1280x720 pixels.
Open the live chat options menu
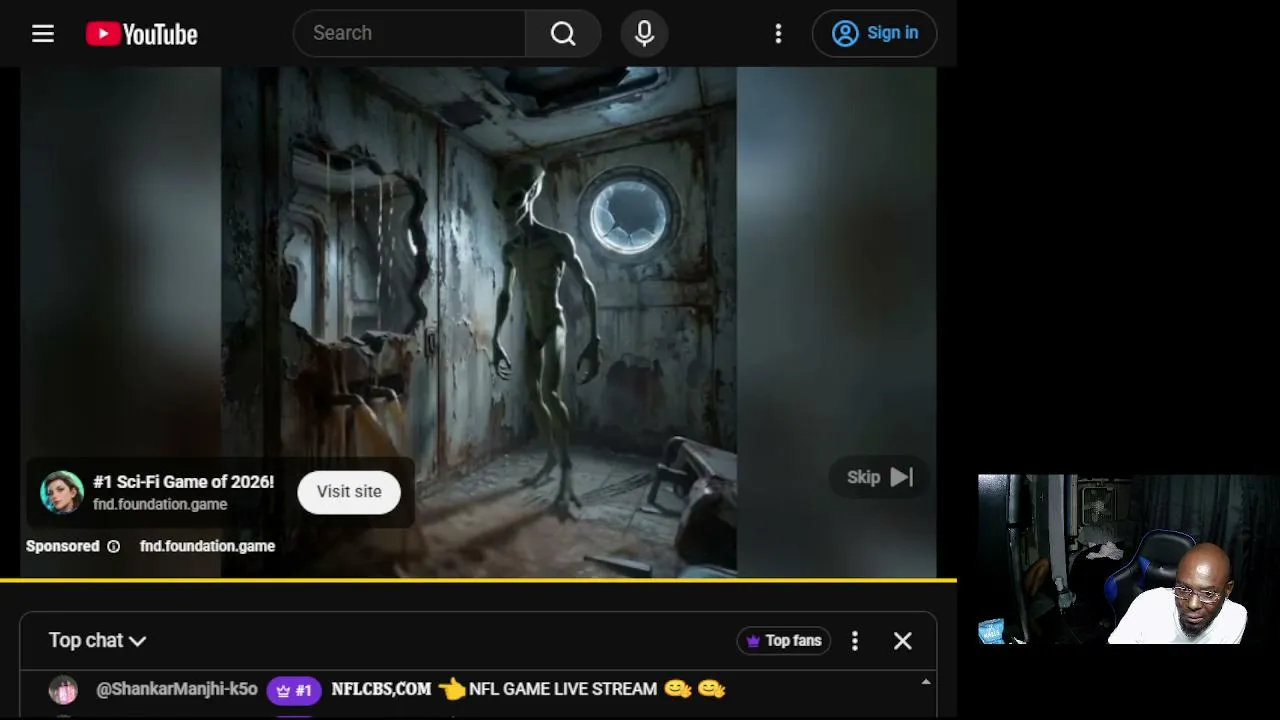(855, 641)
